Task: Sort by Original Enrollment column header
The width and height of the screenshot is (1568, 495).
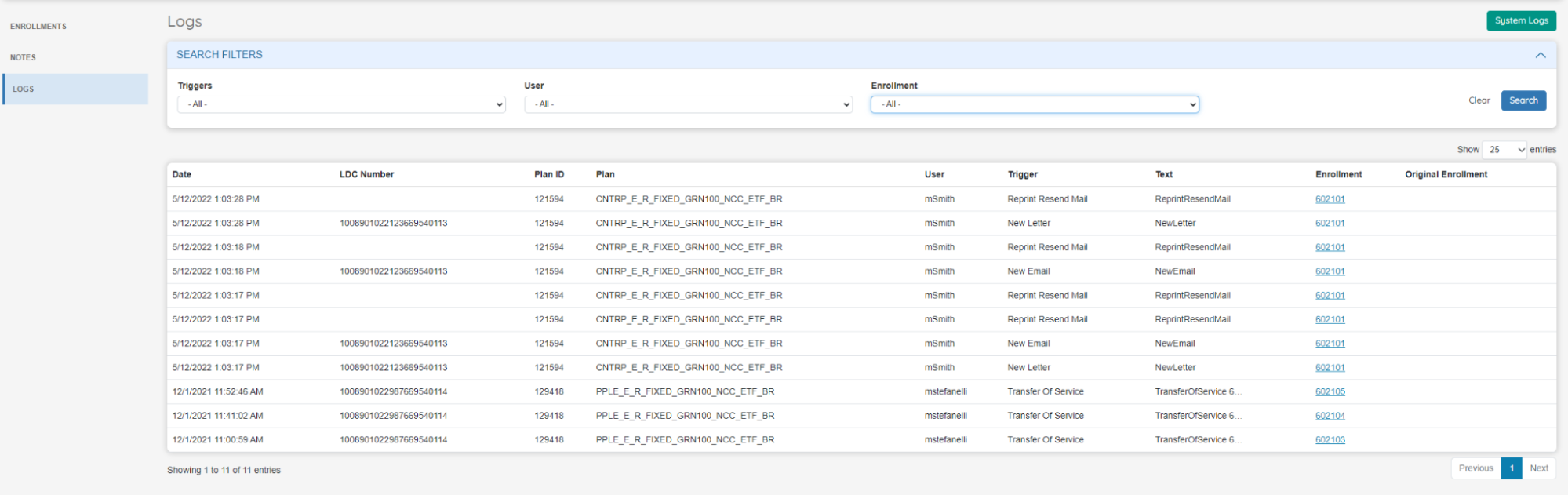Action: point(1446,175)
